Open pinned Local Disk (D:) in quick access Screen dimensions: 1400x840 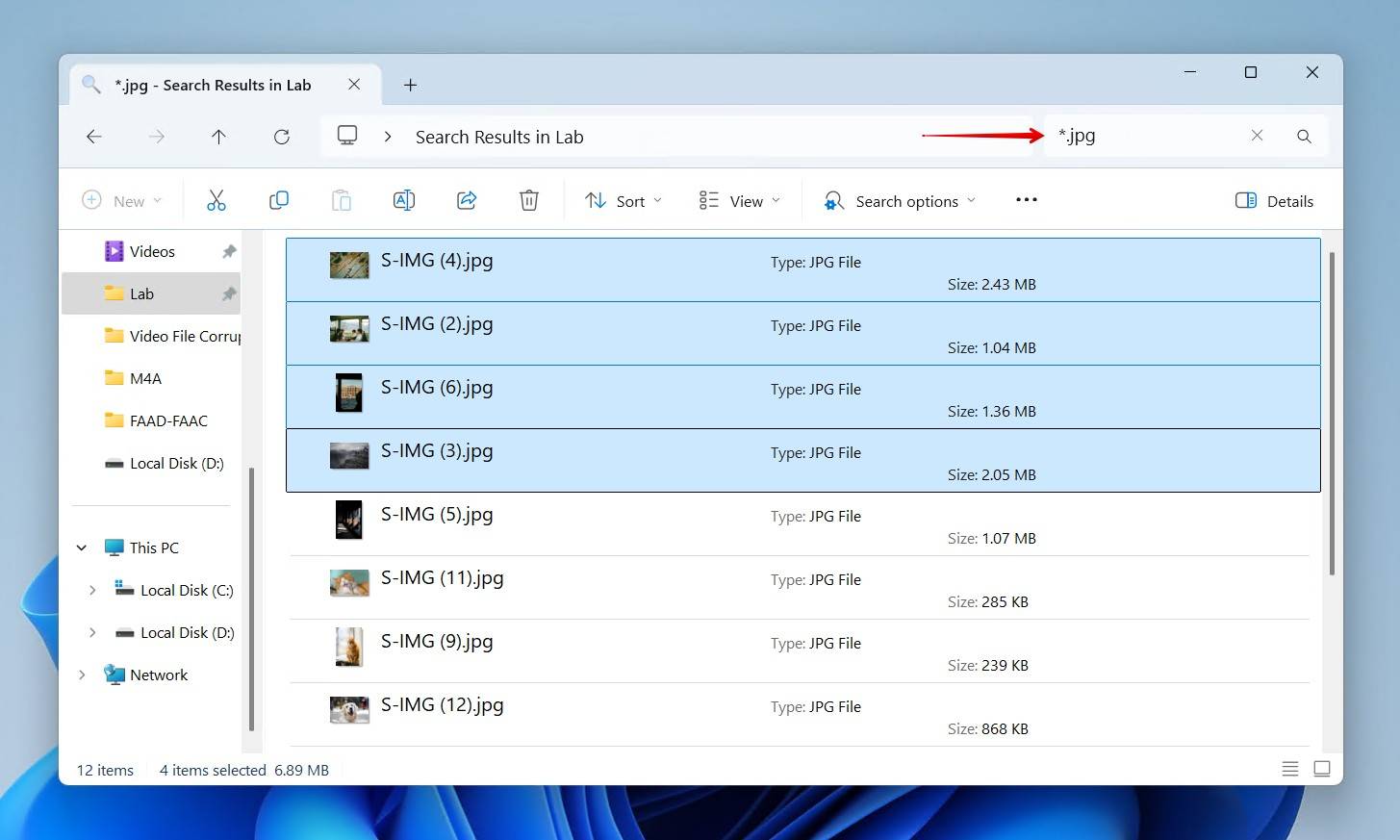[x=152, y=463]
